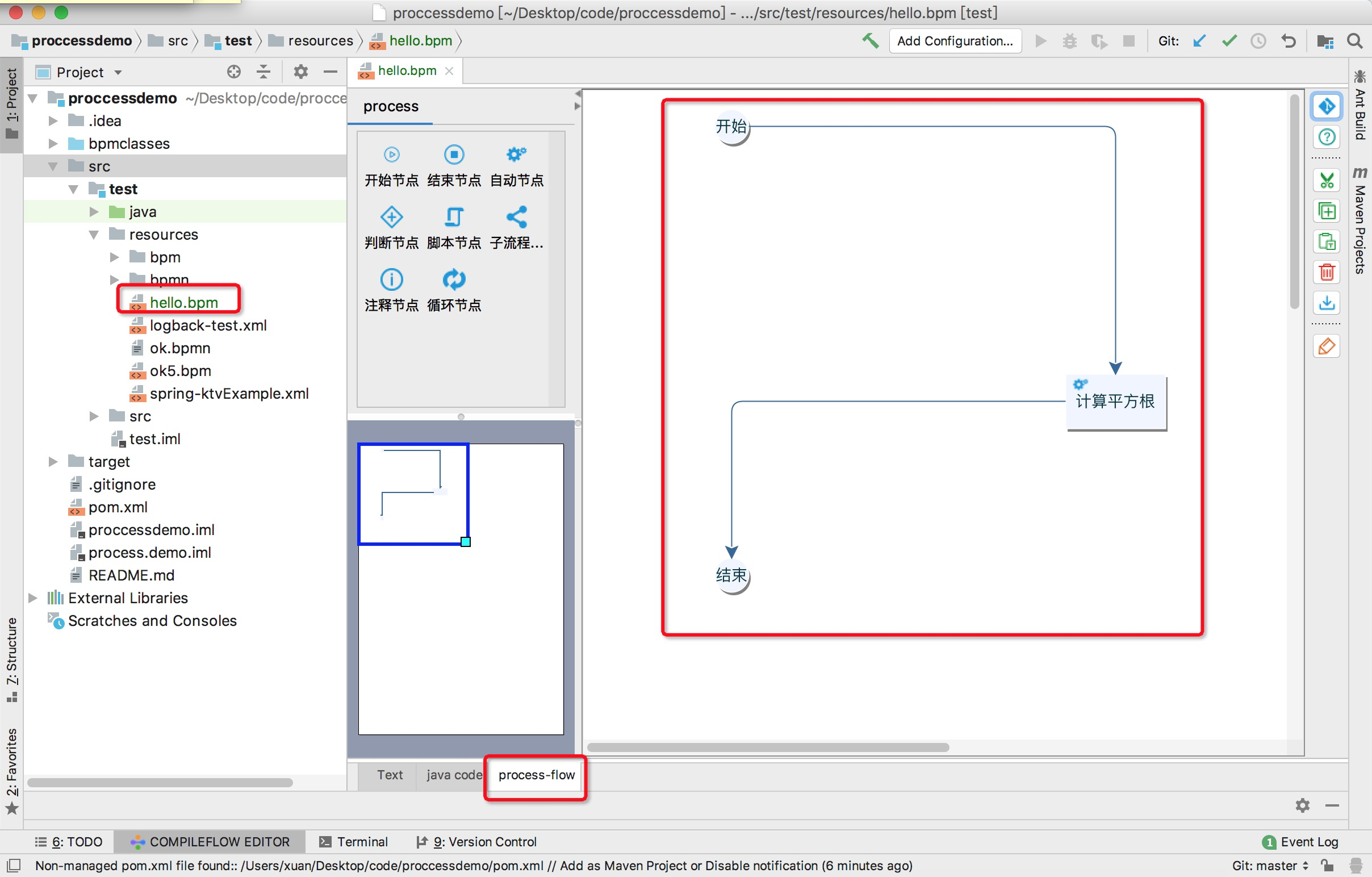Select the 开始节点 start node icon
The width and height of the screenshot is (1372, 877).
tap(391, 155)
